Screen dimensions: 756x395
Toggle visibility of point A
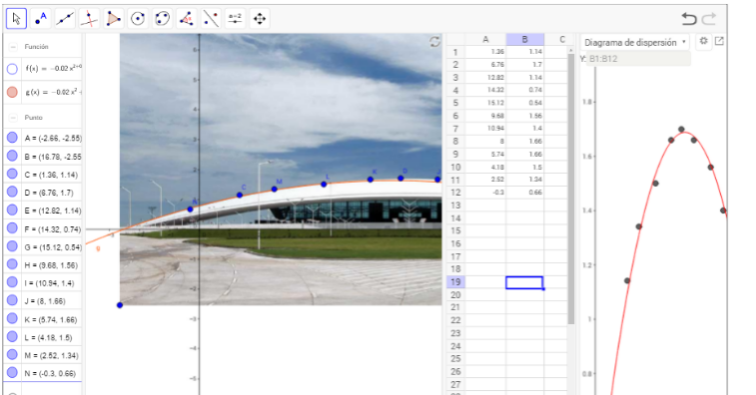click(x=13, y=138)
